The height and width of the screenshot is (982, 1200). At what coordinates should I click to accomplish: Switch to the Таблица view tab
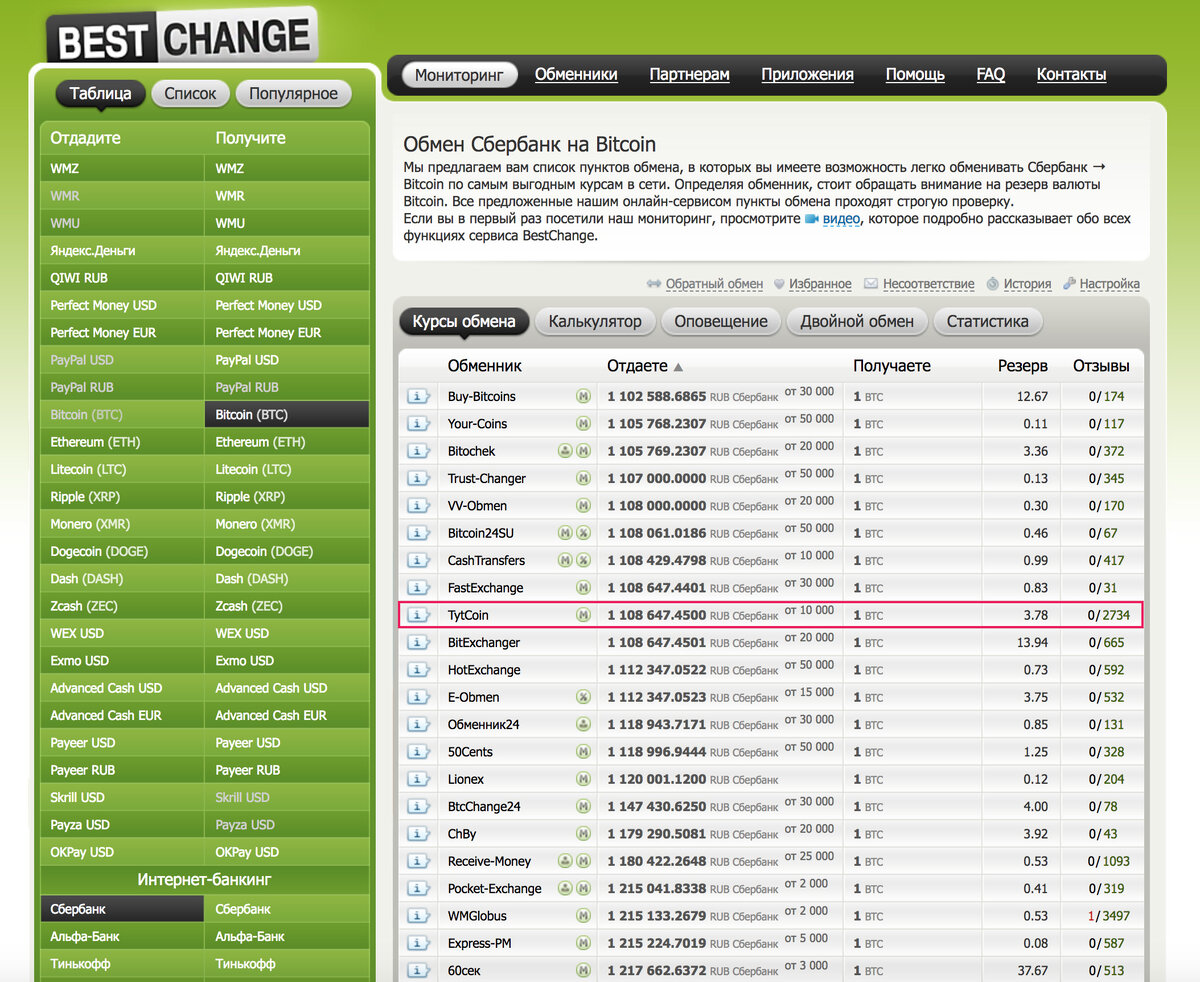point(100,94)
